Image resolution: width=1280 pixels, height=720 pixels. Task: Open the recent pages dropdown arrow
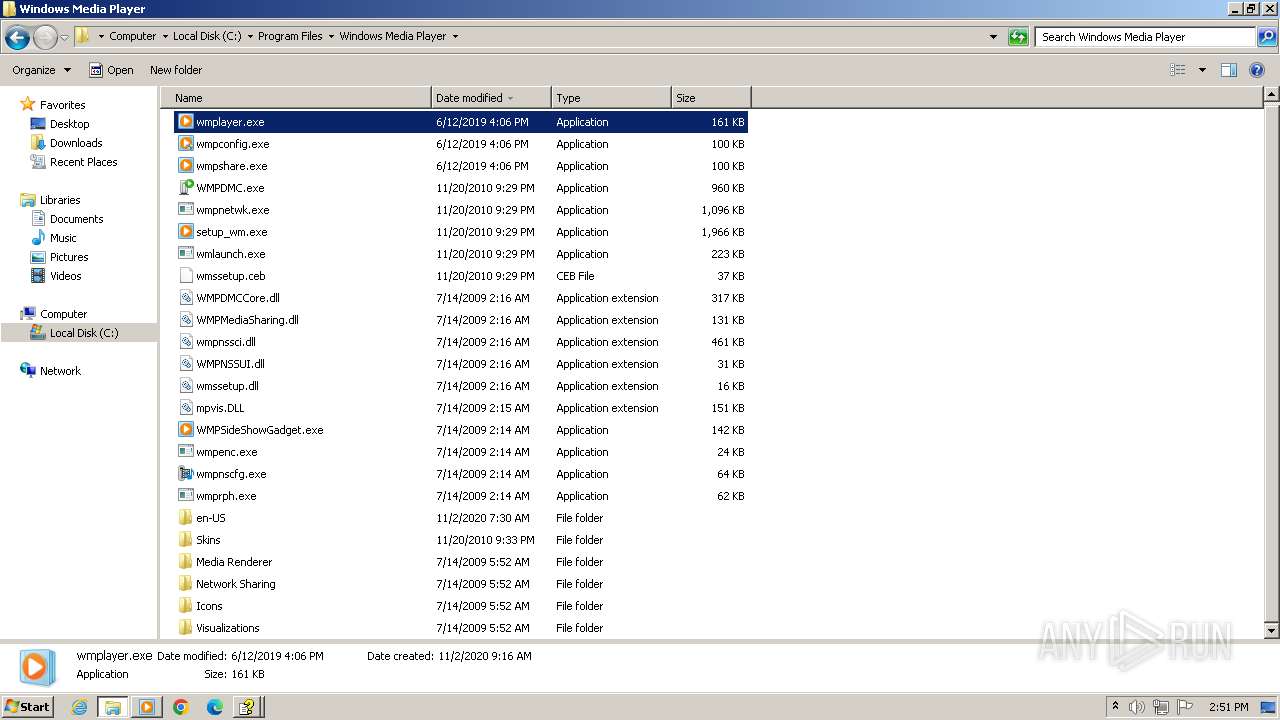[x=65, y=38]
